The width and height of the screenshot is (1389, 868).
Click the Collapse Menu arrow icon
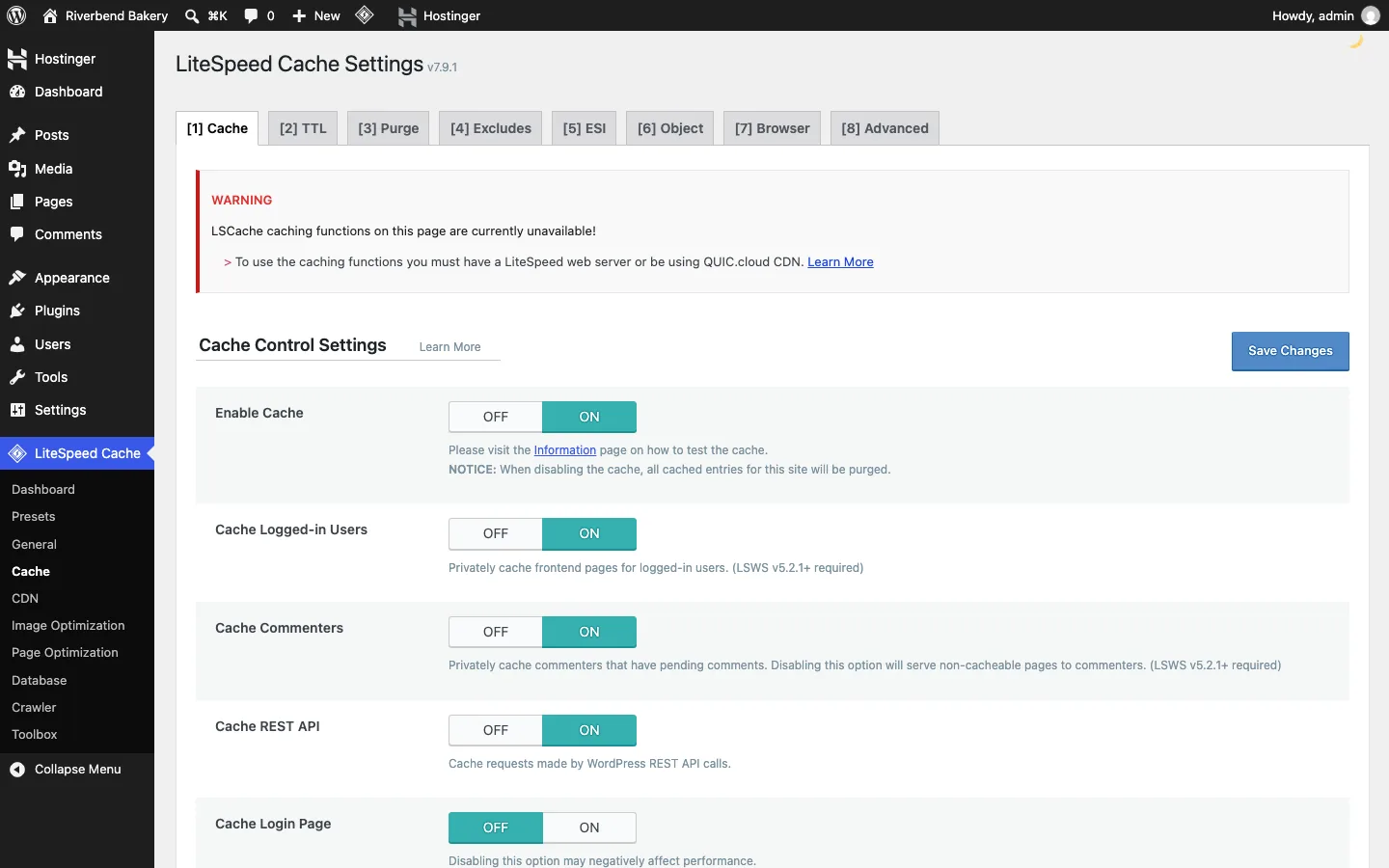click(x=17, y=770)
